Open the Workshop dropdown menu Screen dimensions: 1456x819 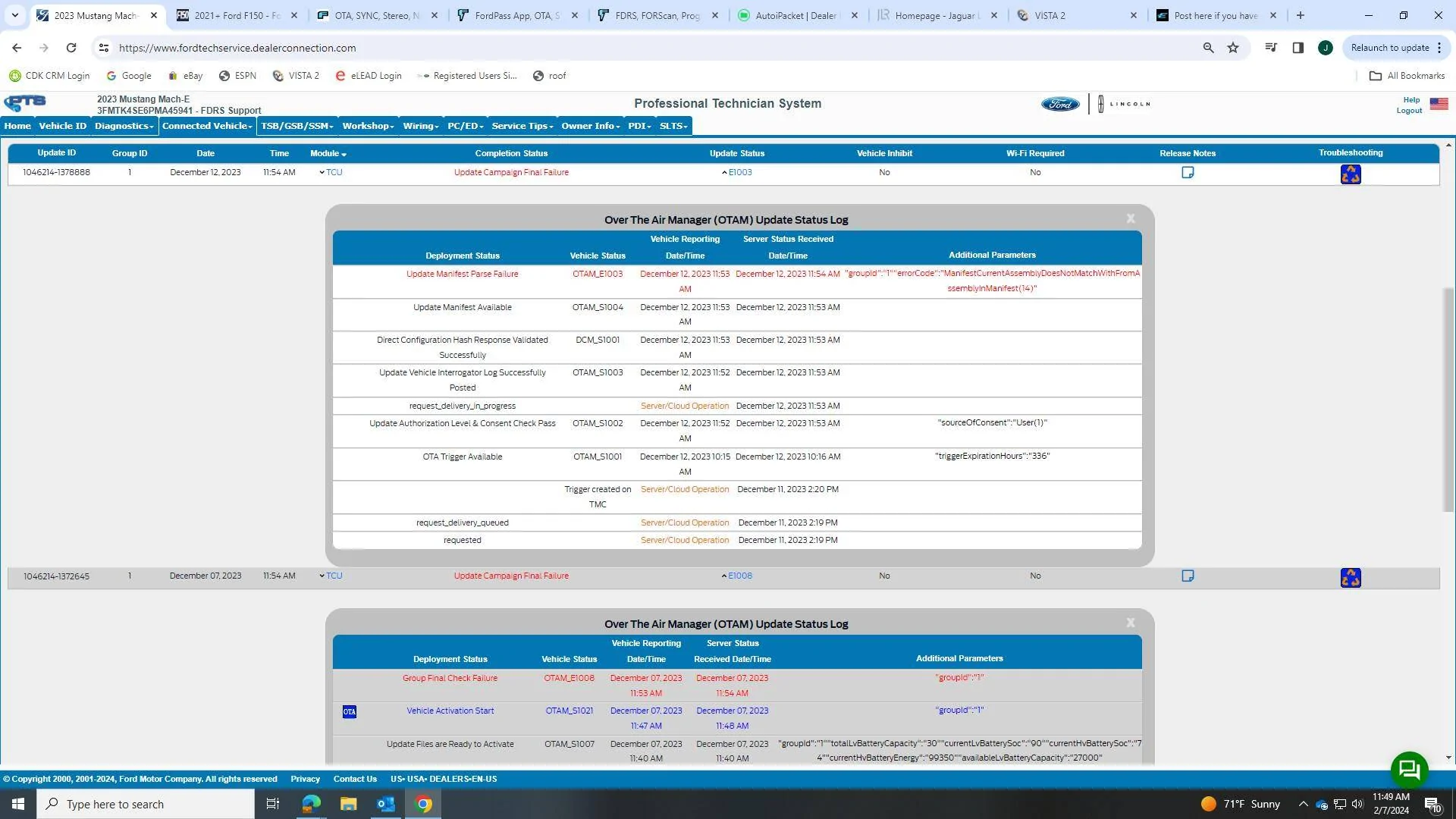368,126
